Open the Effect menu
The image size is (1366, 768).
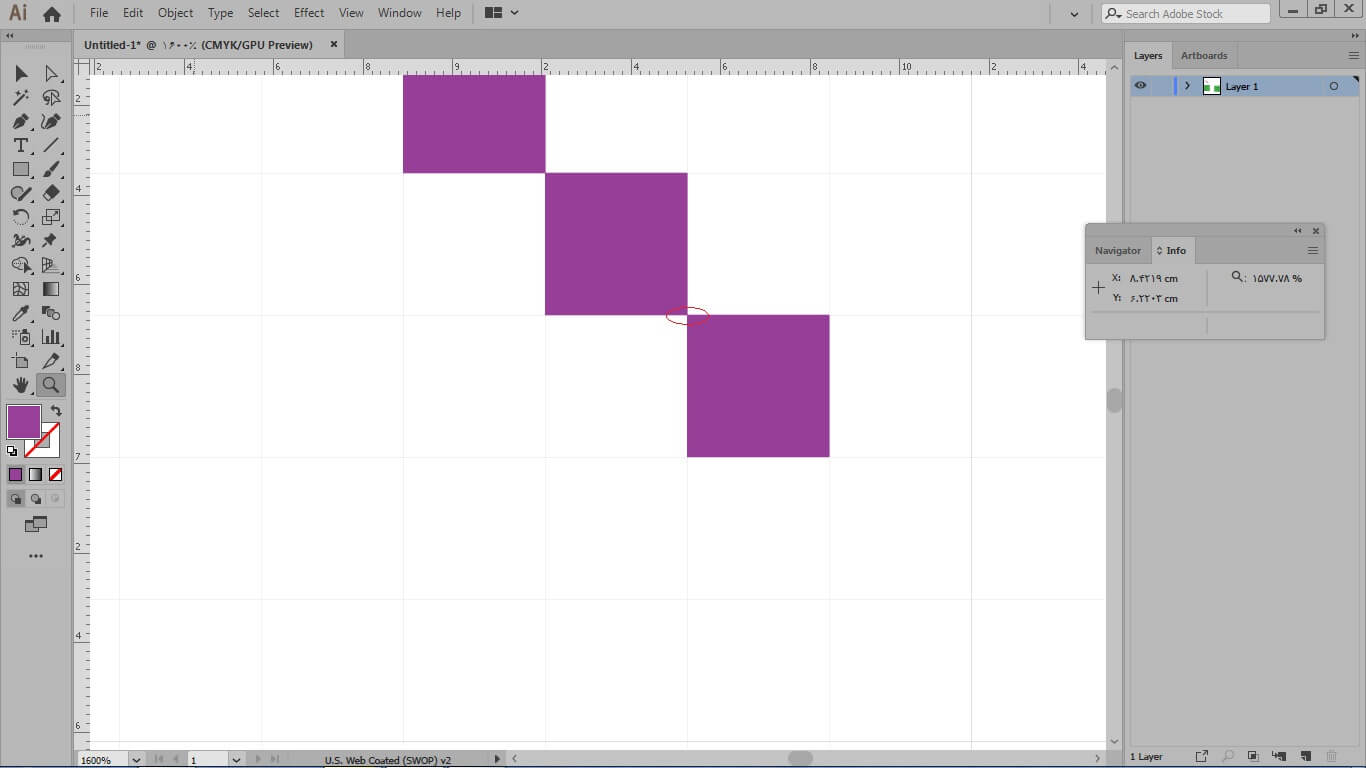tap(309, 13)
